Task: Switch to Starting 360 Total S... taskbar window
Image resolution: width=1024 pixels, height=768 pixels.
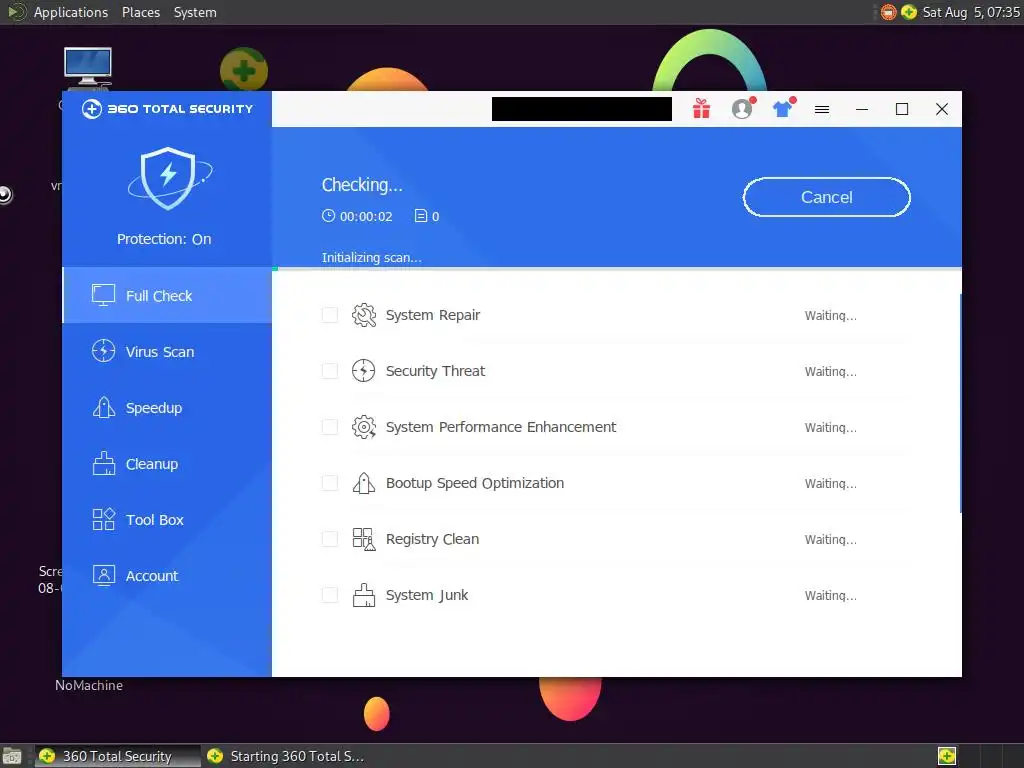Action: [x=285, y=756]
